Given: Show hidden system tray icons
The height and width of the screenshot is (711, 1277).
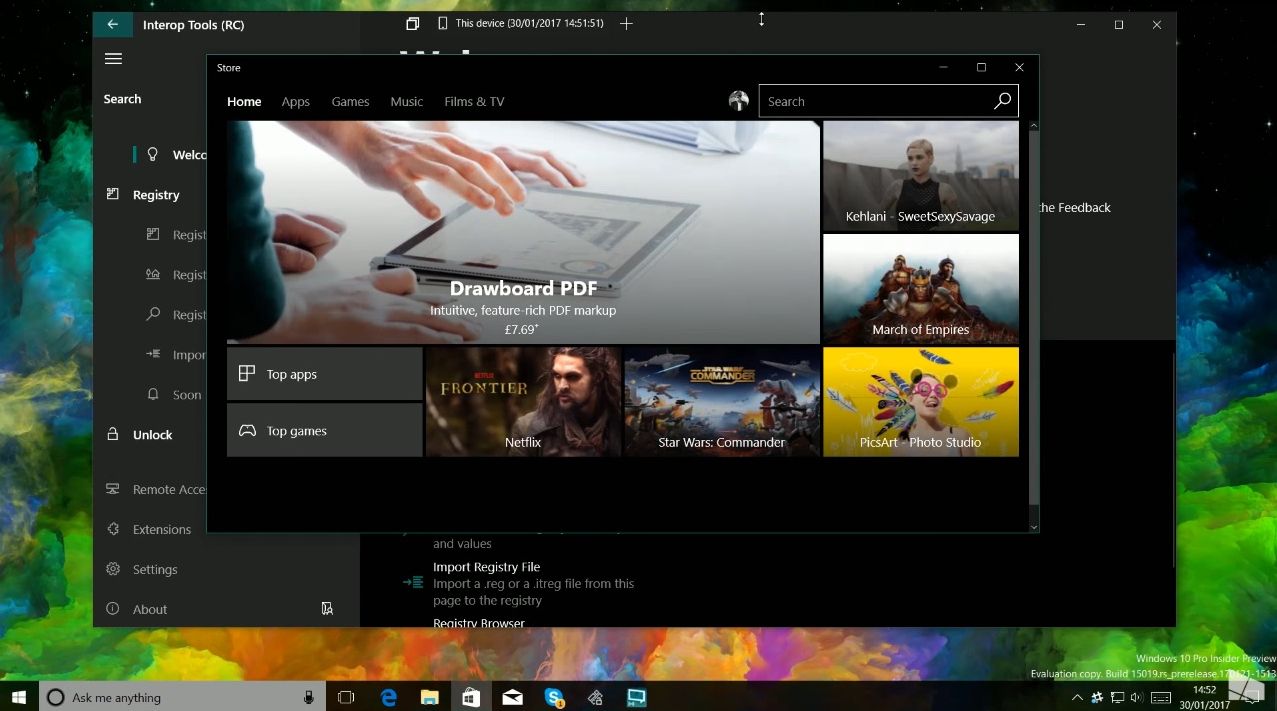Looking at the screenshot, I should pyautogui.click(x=1077, y=697).
